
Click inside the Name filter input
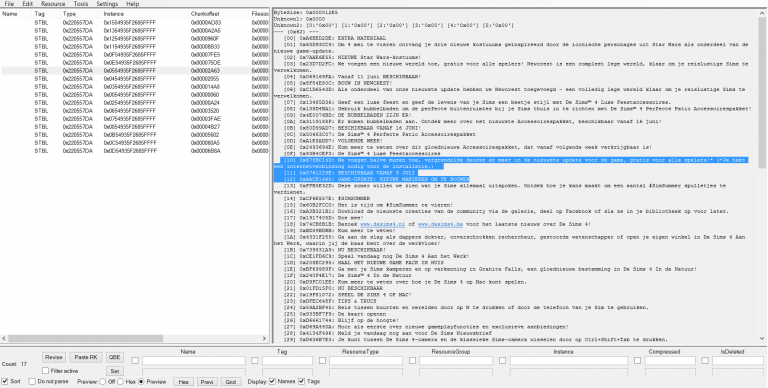click(193, 361)
